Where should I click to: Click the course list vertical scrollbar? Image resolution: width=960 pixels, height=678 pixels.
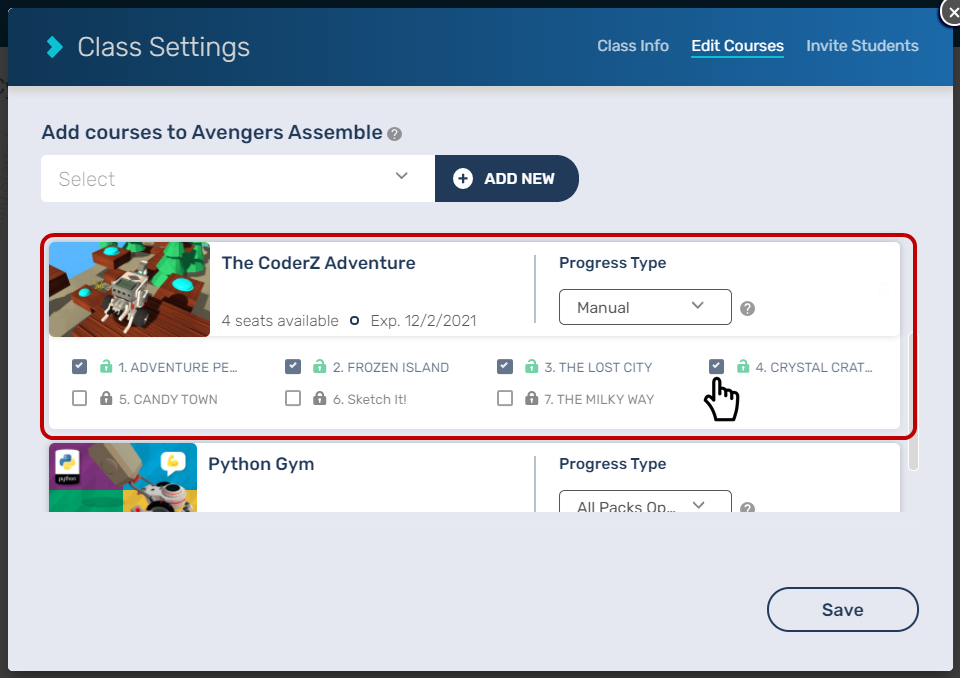coord(913,402)
